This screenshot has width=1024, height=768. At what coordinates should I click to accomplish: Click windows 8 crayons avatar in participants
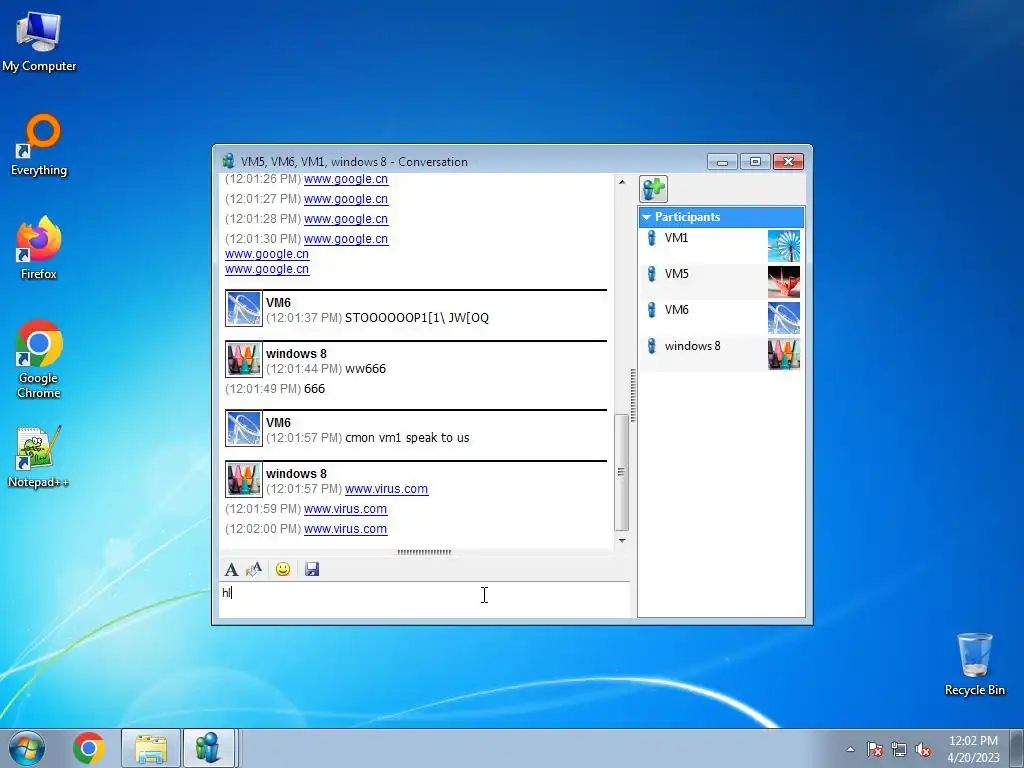[784, 353]
